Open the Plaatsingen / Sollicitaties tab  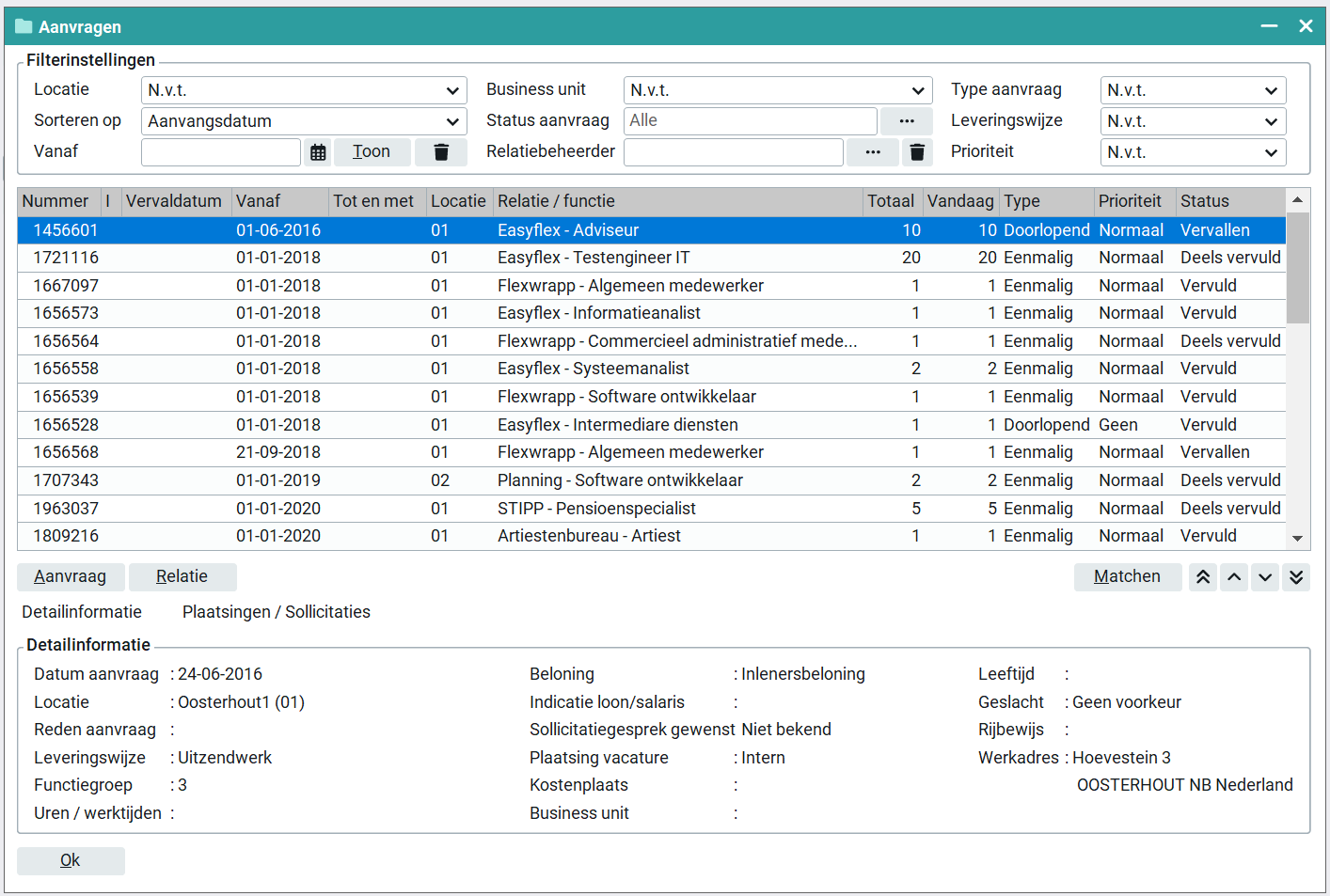(x=277, y=612)
